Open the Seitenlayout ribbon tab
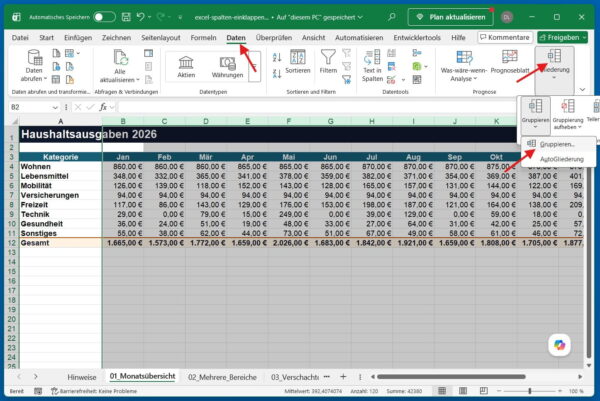The width and height of the screenshot is (600, 401). coord(161,37)
